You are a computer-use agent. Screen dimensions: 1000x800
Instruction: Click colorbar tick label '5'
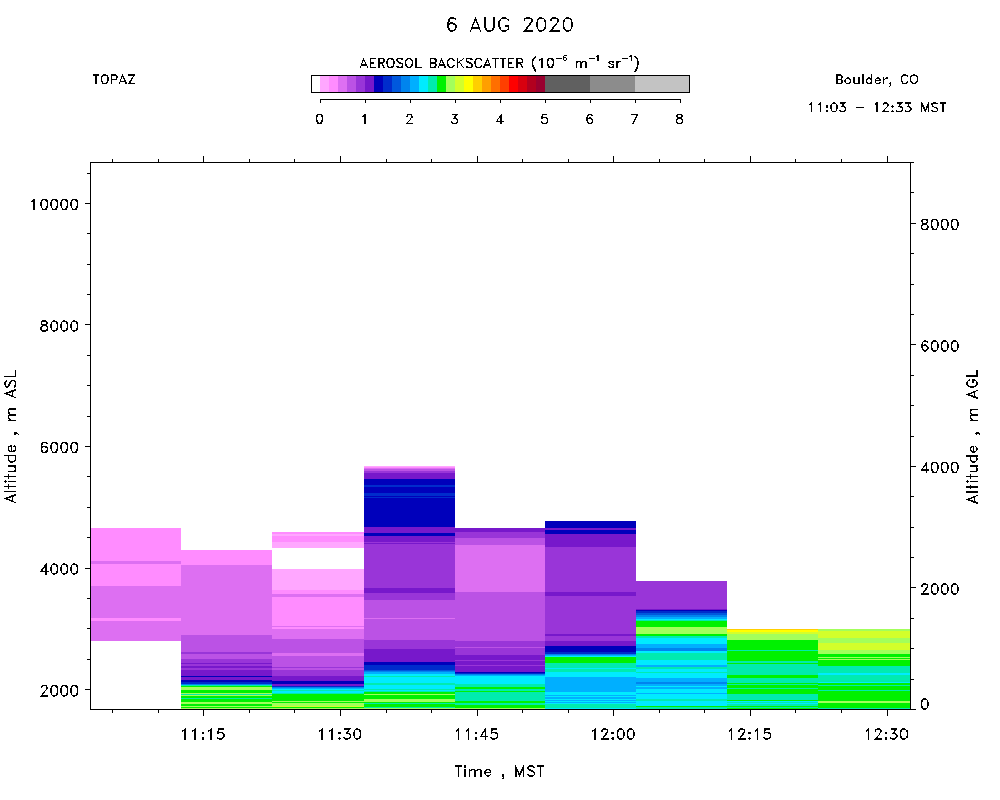[x=545, y=119]
